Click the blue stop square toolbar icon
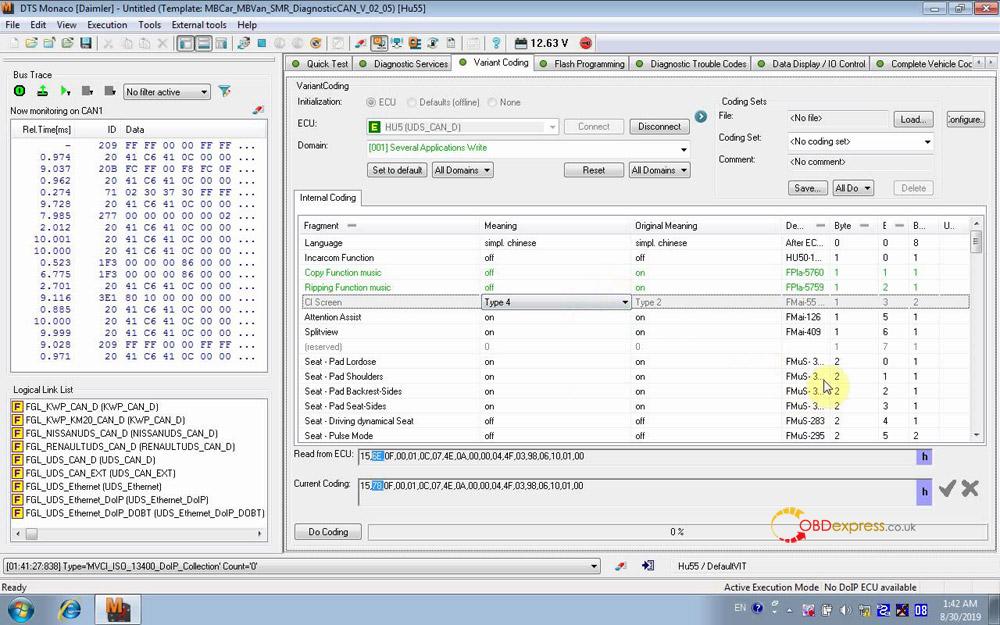The image size is (1000, 625). [261, 43]
